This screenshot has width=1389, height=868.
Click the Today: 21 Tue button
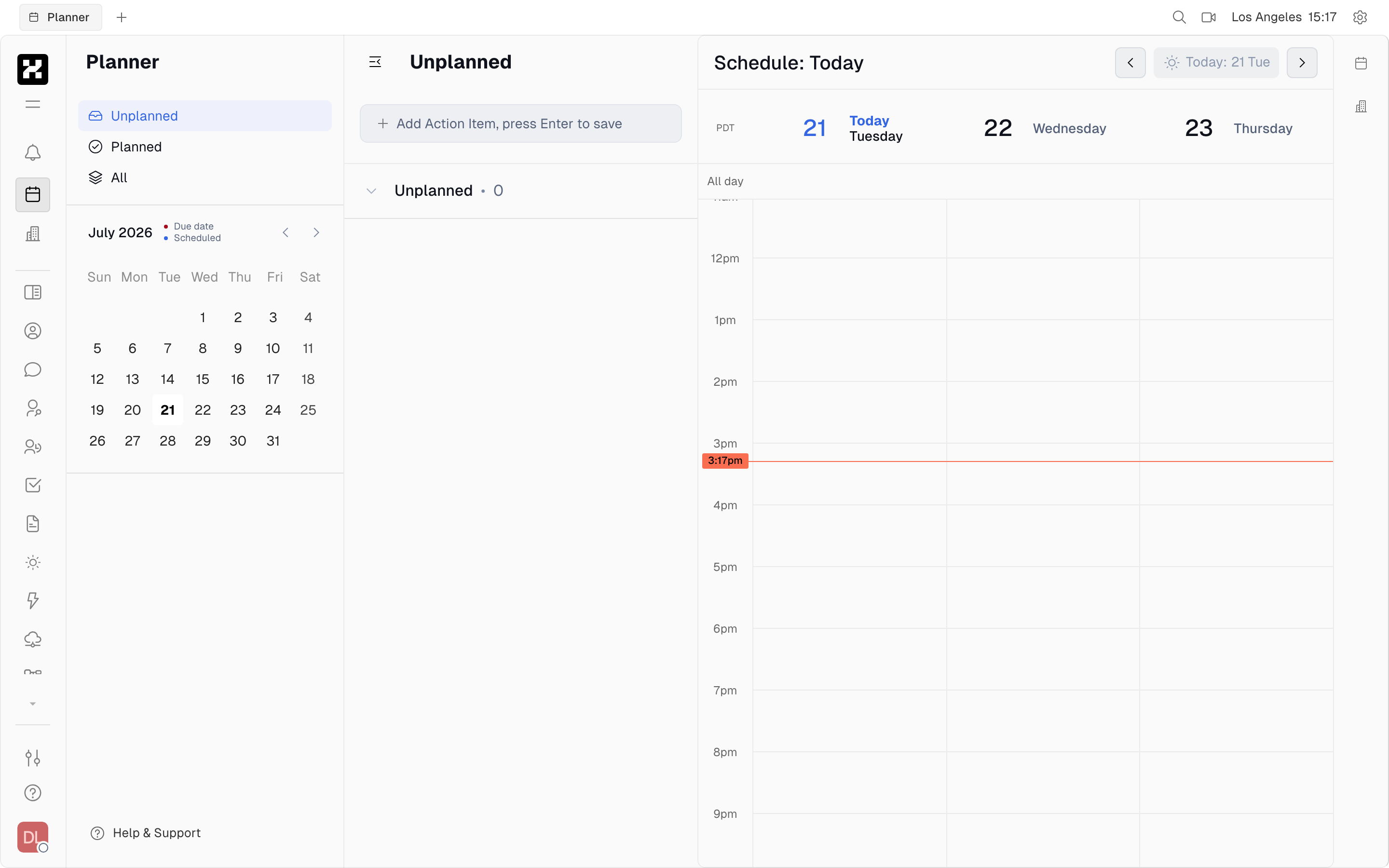click(x=1216, y=63)
